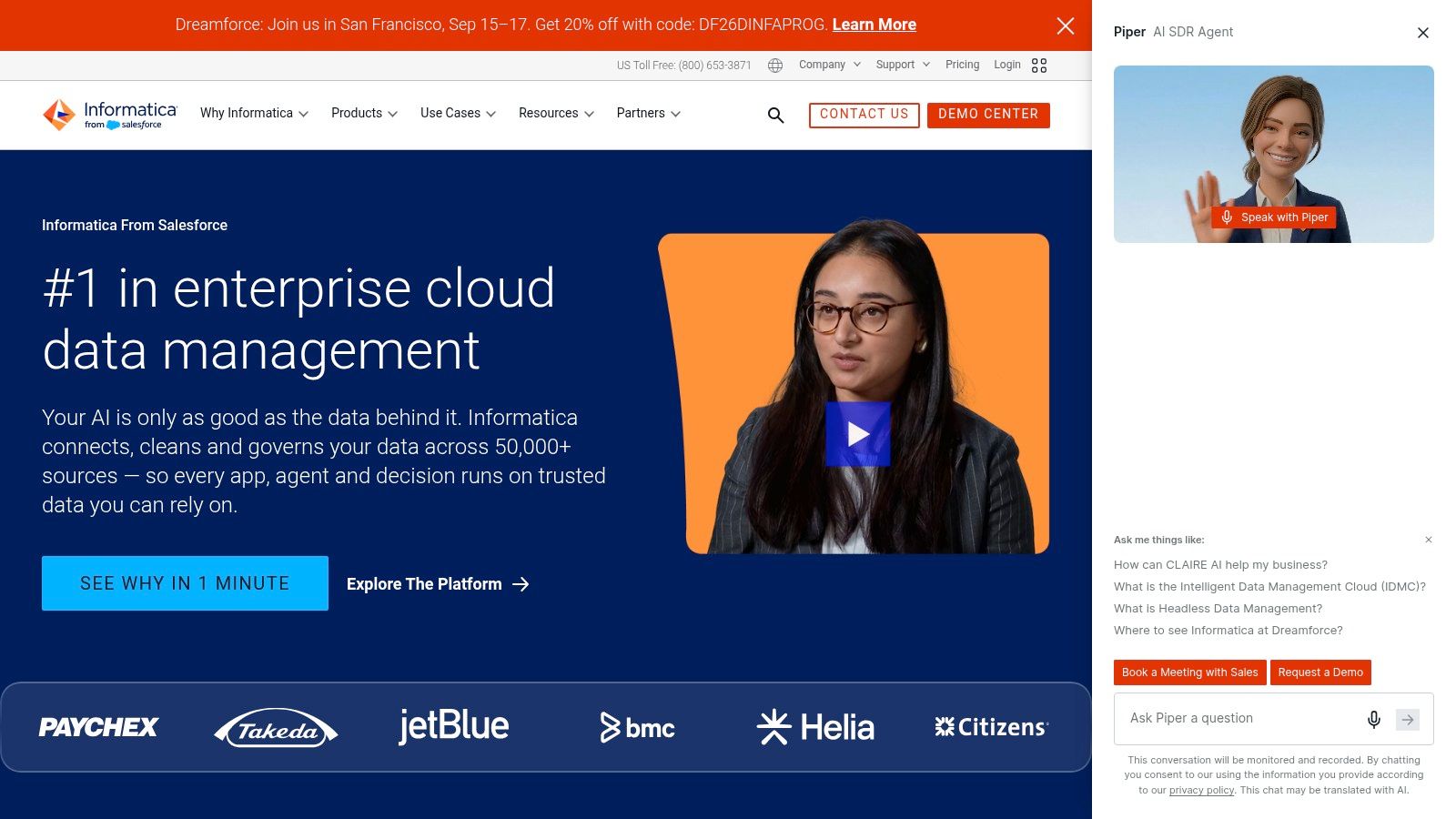
Task: Click the 'Informatica From Salesforce' heading text
Action: click(135, 225)
